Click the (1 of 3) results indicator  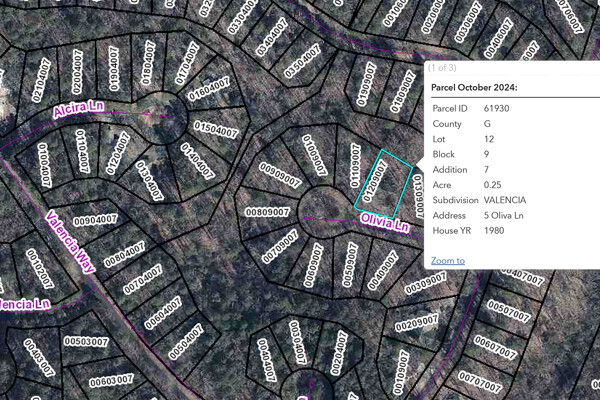tap(441, 68)
